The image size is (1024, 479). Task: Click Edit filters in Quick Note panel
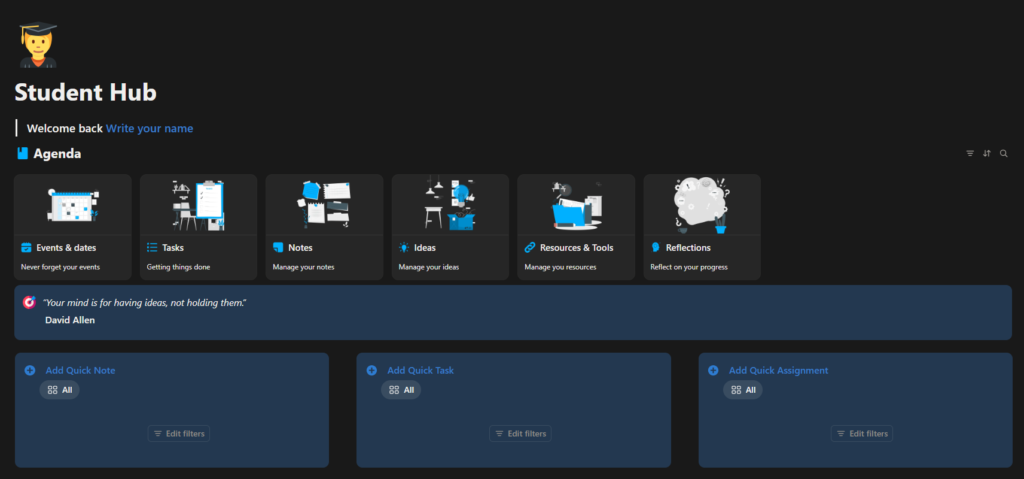click(x=179, y=433)
